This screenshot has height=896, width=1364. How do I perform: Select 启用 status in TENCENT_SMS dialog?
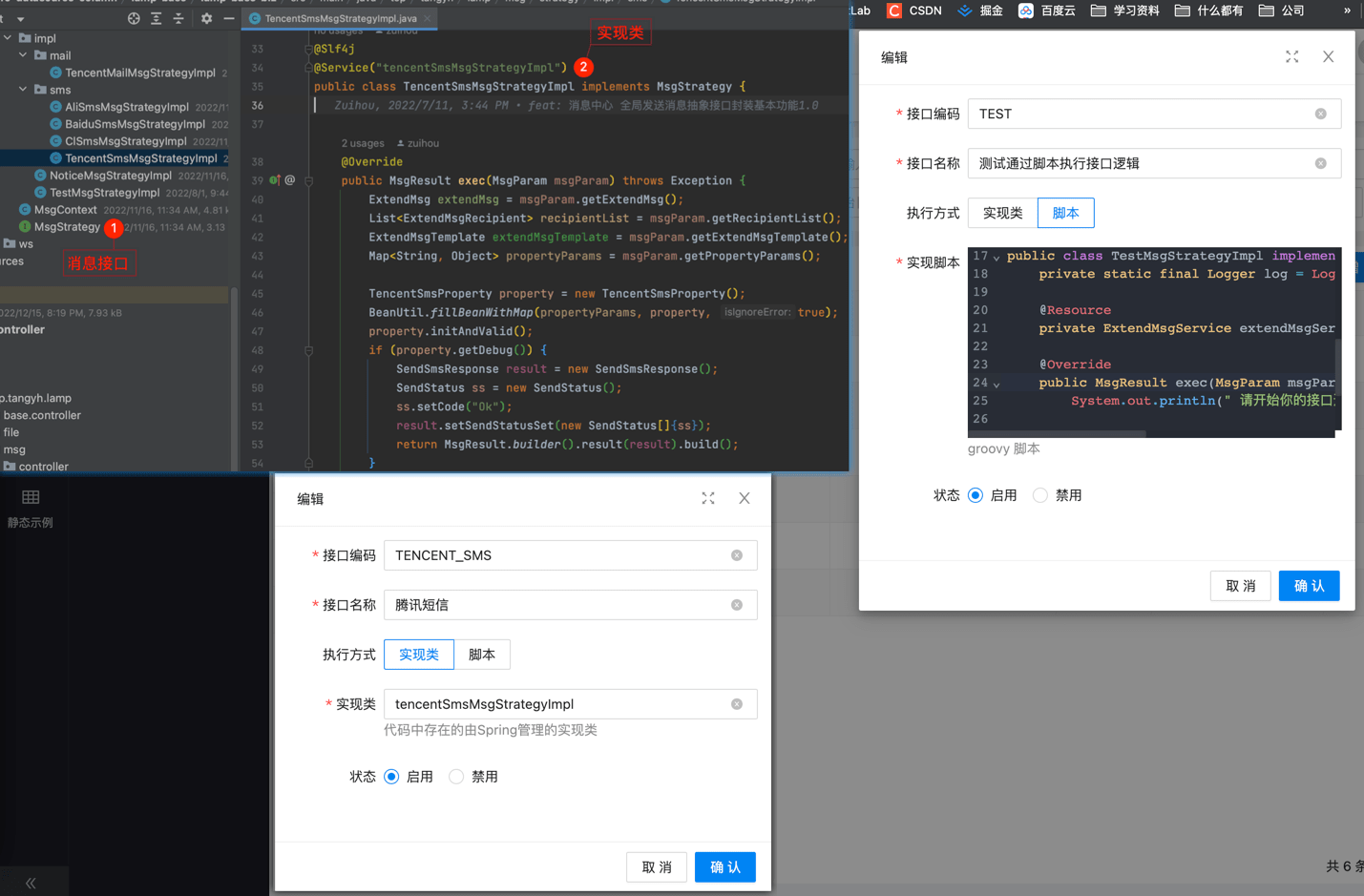click(392, 777)
